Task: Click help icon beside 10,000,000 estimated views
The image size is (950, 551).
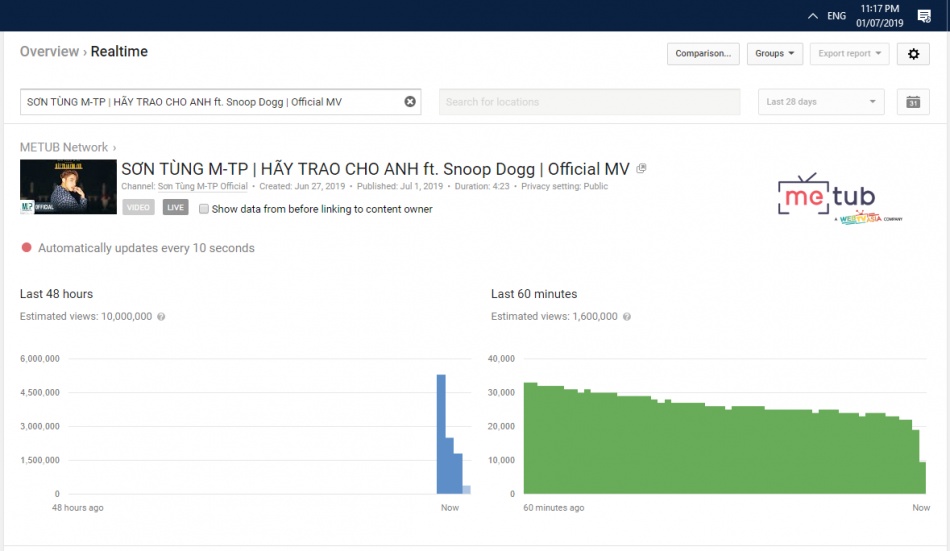Action: (161, 317)
